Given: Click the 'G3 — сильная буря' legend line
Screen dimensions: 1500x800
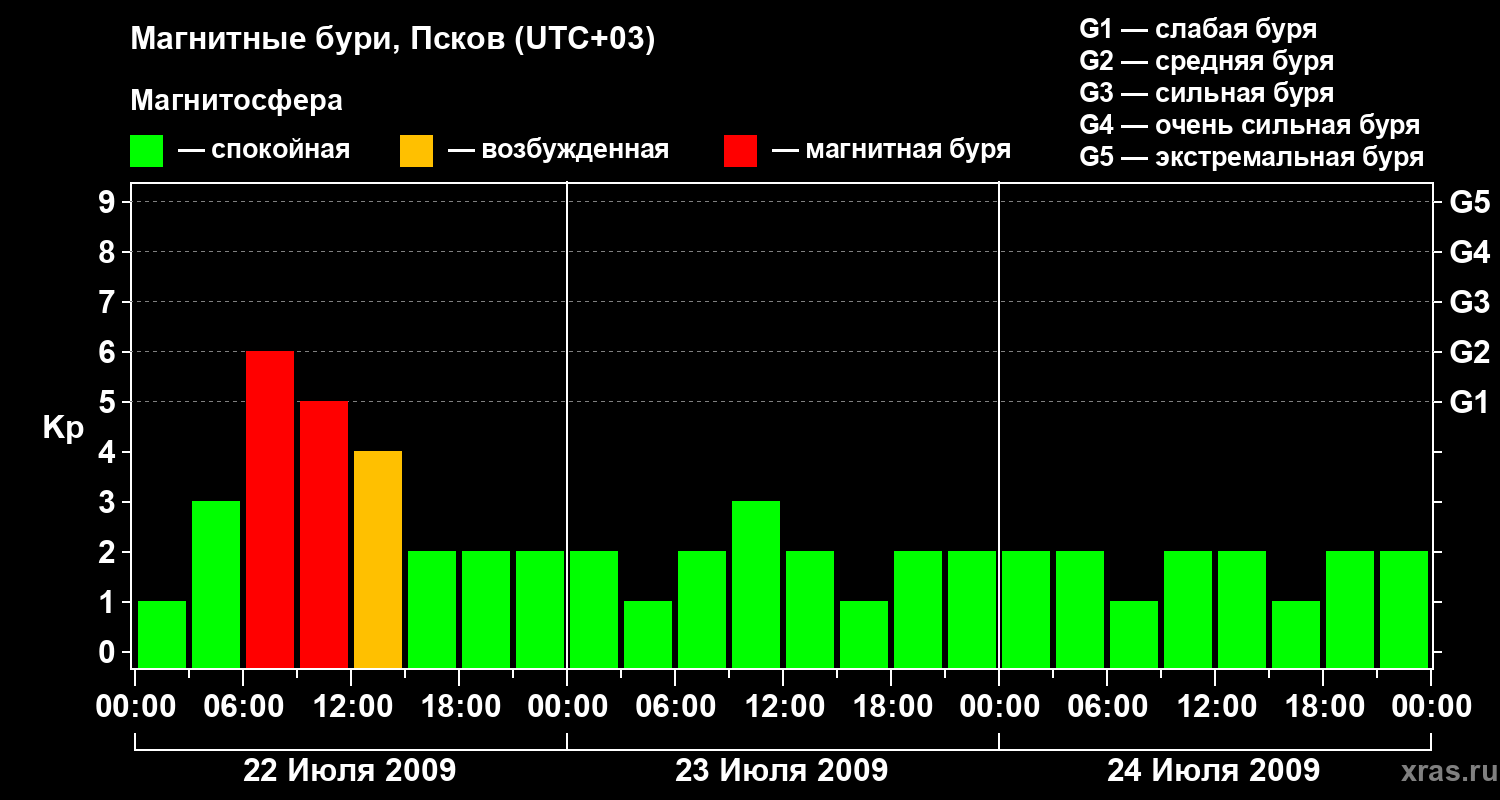Looking at the screenshot, I should (1207, 93).
